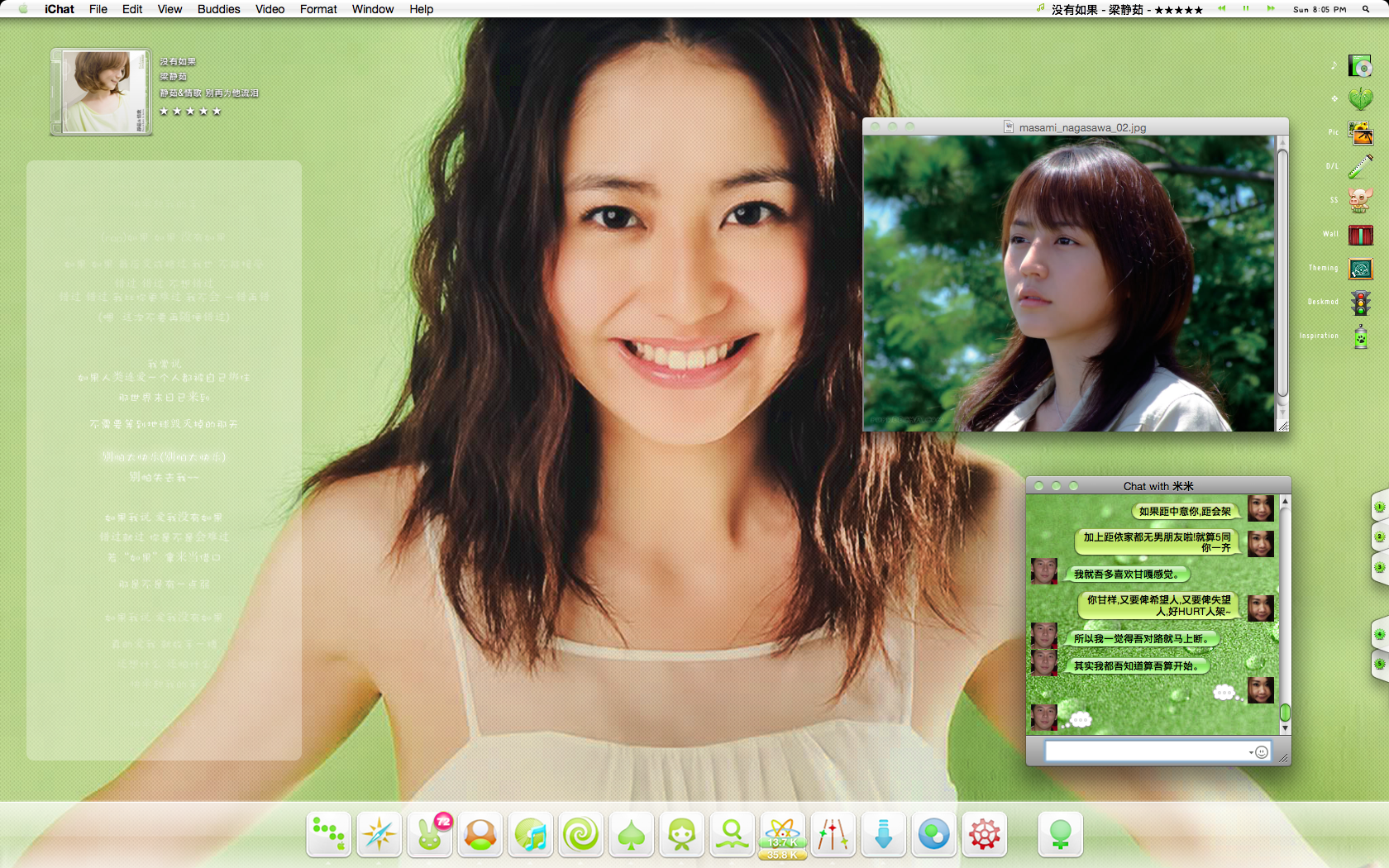Pause the song from menu bar control
This screenshot has width=1389, height=868.
tap(1245, 9)
